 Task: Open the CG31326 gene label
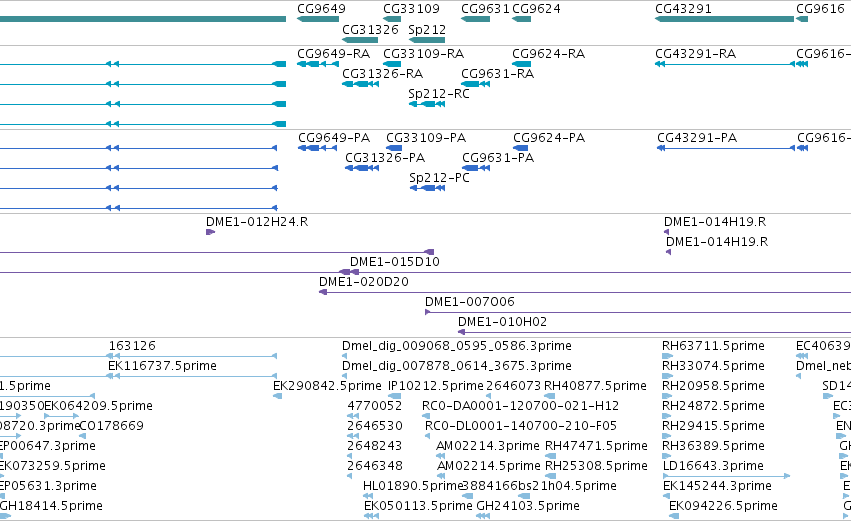tap(370, 29)
